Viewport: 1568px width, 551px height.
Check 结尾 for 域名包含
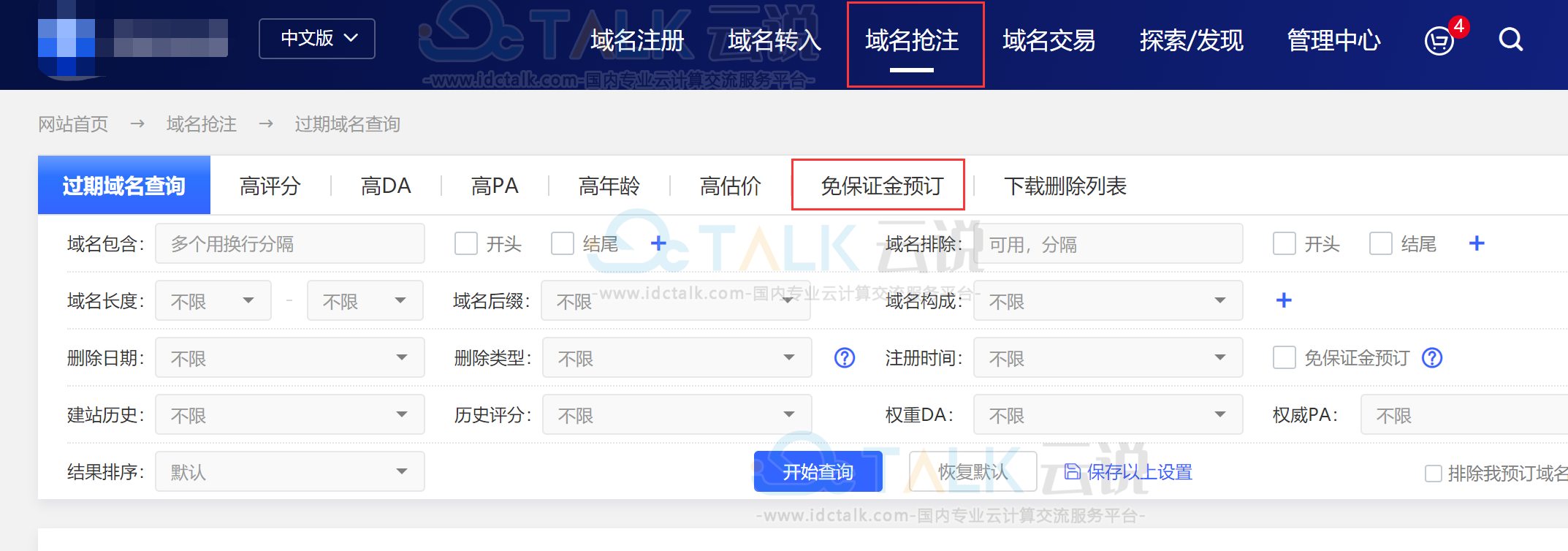563,243
